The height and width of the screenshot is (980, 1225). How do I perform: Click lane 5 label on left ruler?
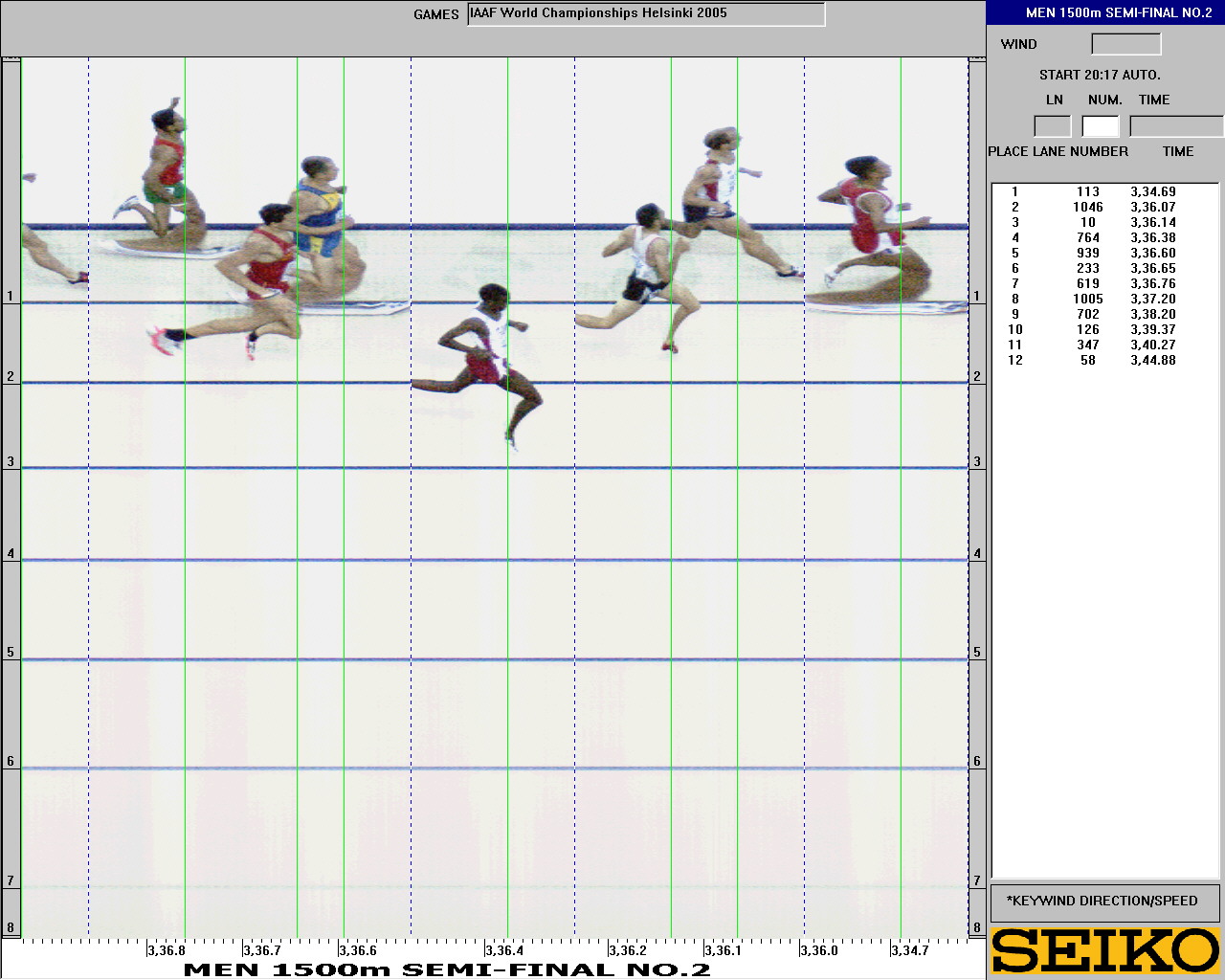tap(11, 653)
